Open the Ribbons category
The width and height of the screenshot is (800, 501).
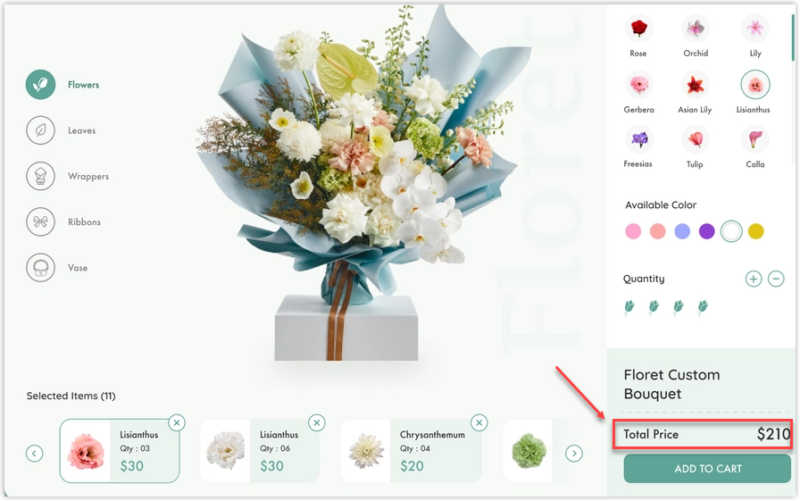tap(64, 222)
